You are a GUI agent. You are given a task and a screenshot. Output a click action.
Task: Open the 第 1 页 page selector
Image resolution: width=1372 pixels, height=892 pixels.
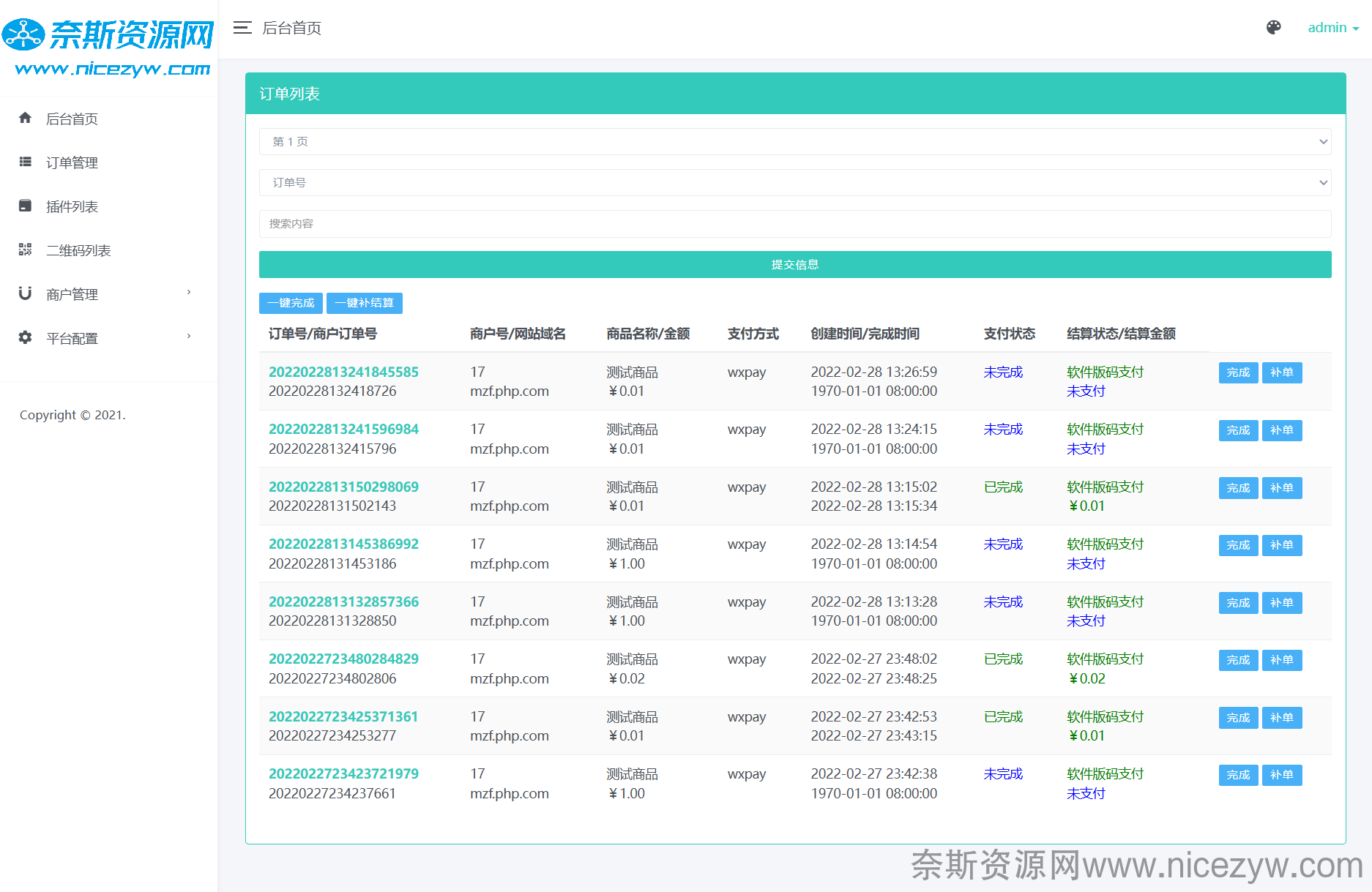(x=795, y=141)
